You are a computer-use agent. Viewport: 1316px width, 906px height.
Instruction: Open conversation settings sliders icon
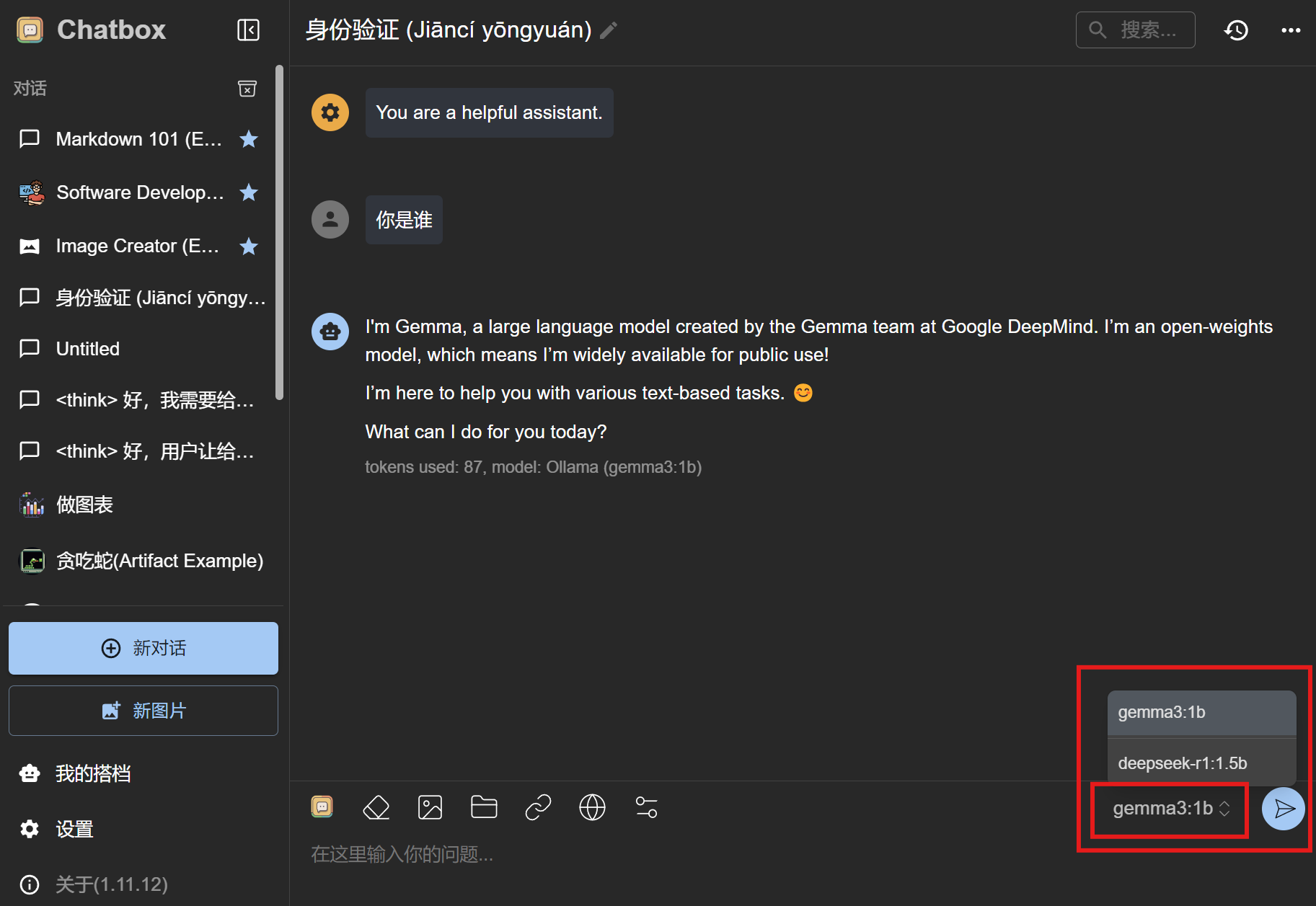point(646,807)
